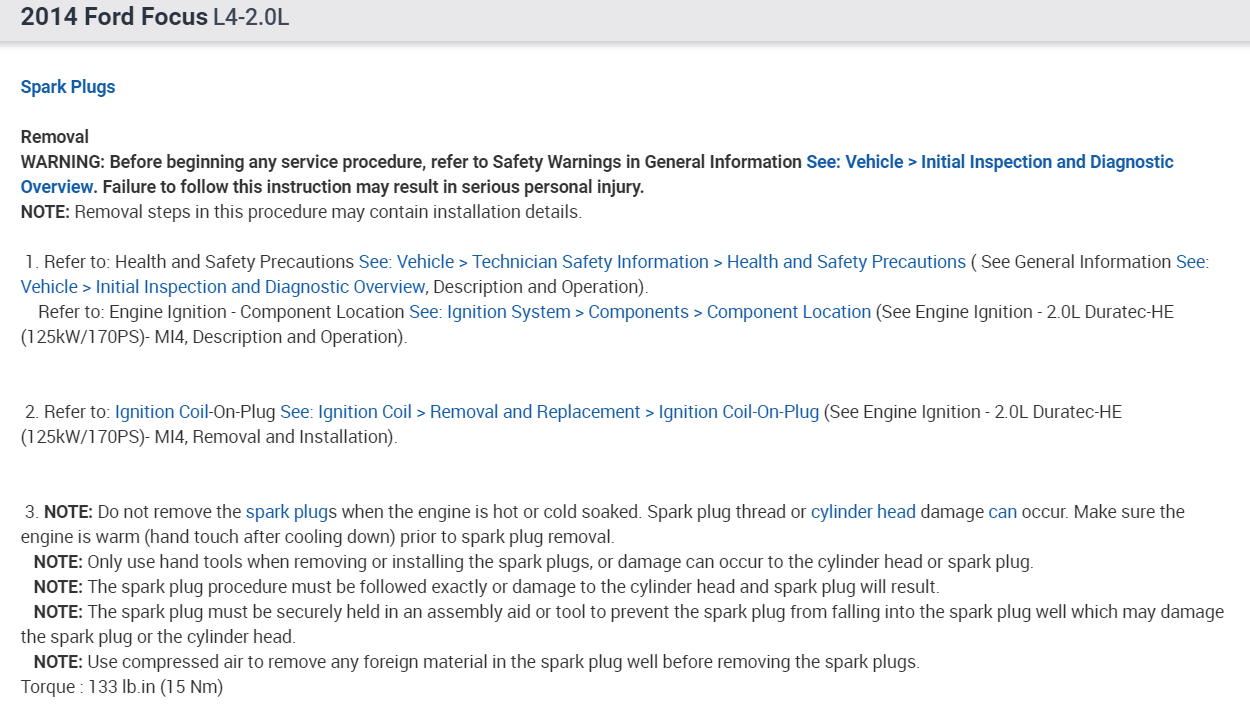Open Technician Safety Information Health and Safety Precautions link
Screen dimensions: 1250x709
pyautogui.click(x=662, y=262)
